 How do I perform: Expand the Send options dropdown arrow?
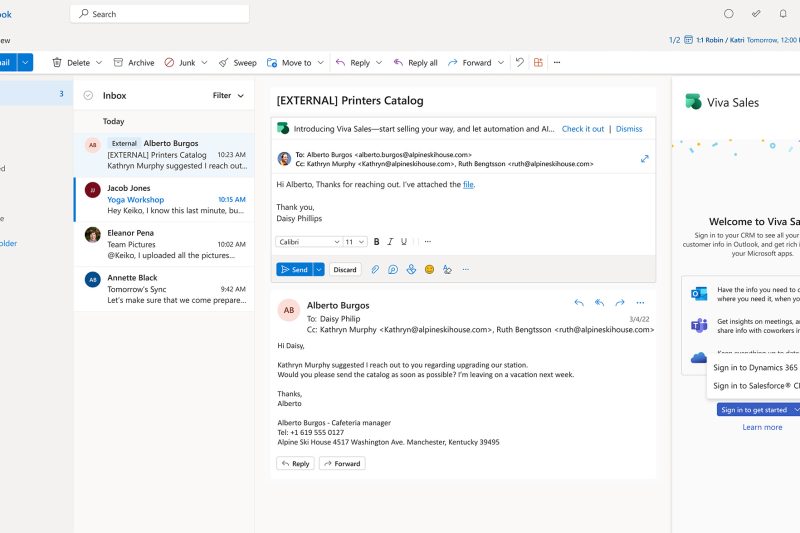click(x=318, y=269)
